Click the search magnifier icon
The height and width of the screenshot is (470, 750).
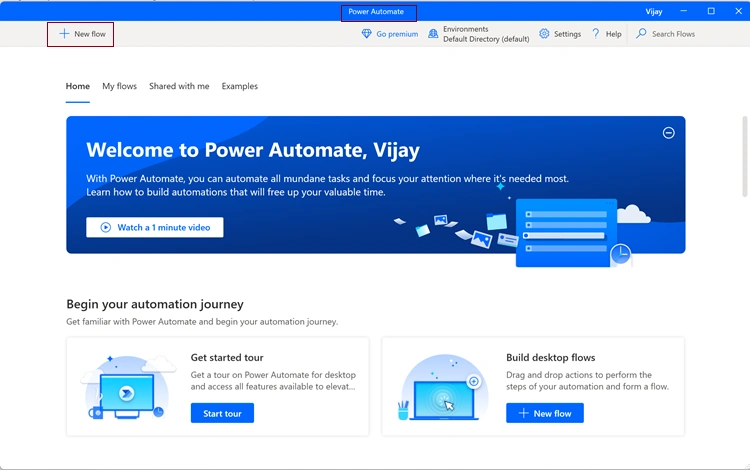tap(641, 33)
